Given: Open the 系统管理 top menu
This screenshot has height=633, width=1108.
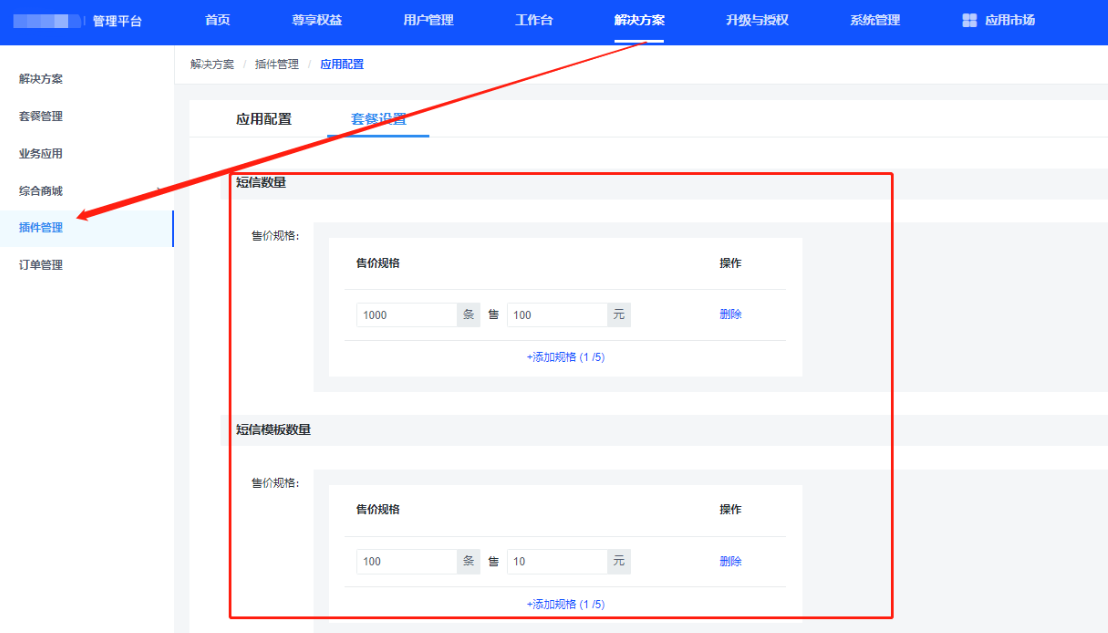Looking at the screenshot, I should (x=874, y=20).
